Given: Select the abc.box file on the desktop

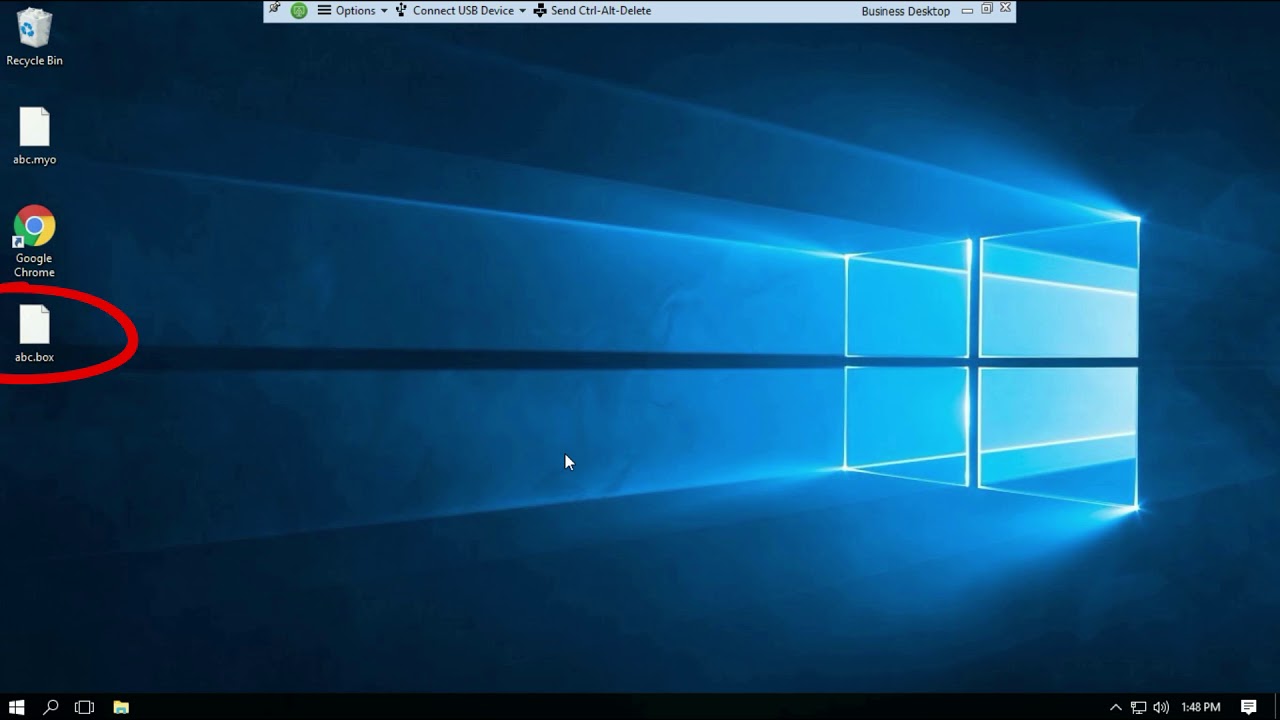Looking at the screenshot, I should (34, 334).
